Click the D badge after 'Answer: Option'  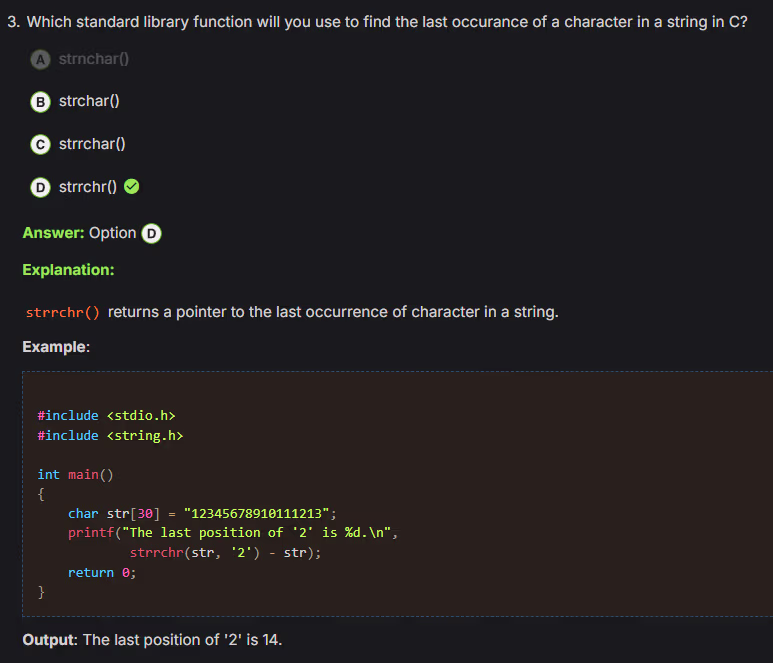[x=151, y=233]
